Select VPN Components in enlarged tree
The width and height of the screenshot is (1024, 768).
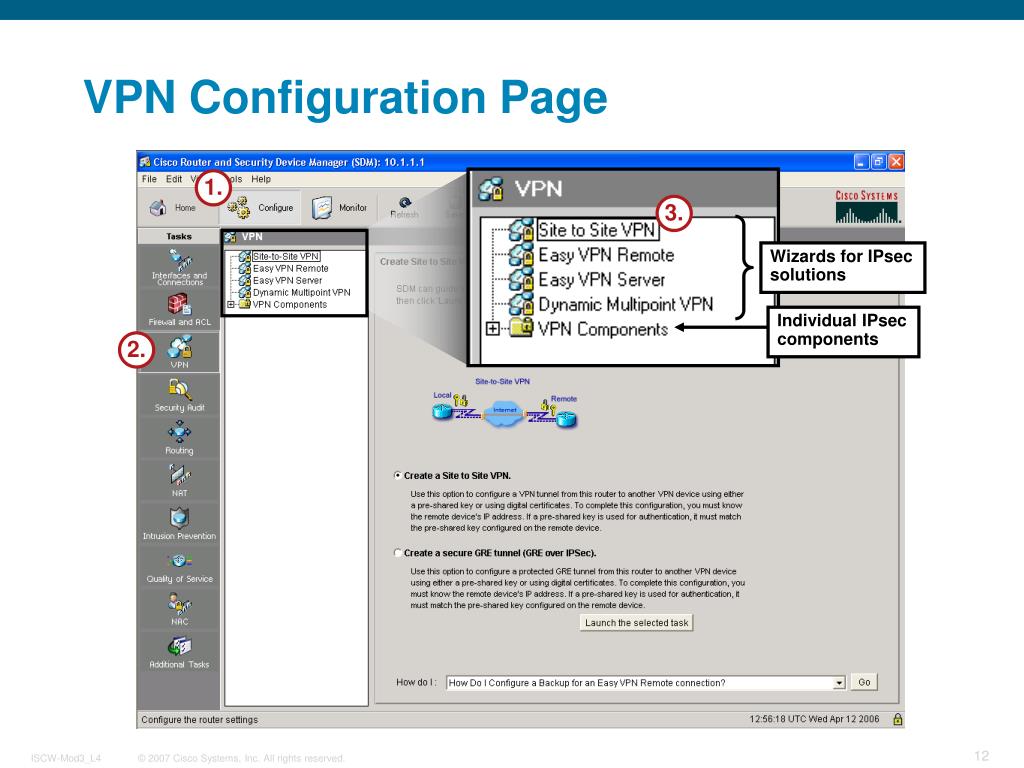coord(603,329)
